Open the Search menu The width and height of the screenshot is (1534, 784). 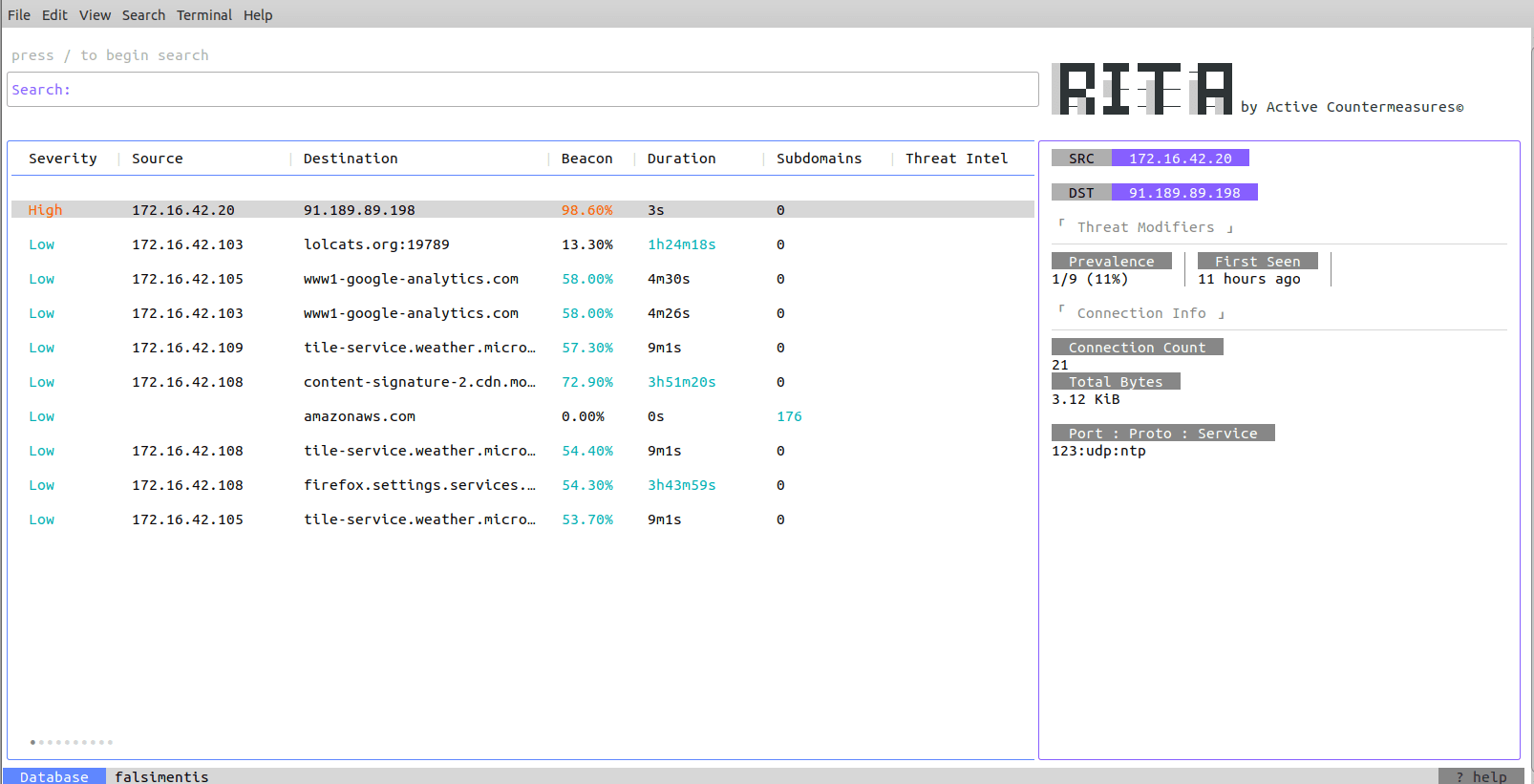(143, 15)
